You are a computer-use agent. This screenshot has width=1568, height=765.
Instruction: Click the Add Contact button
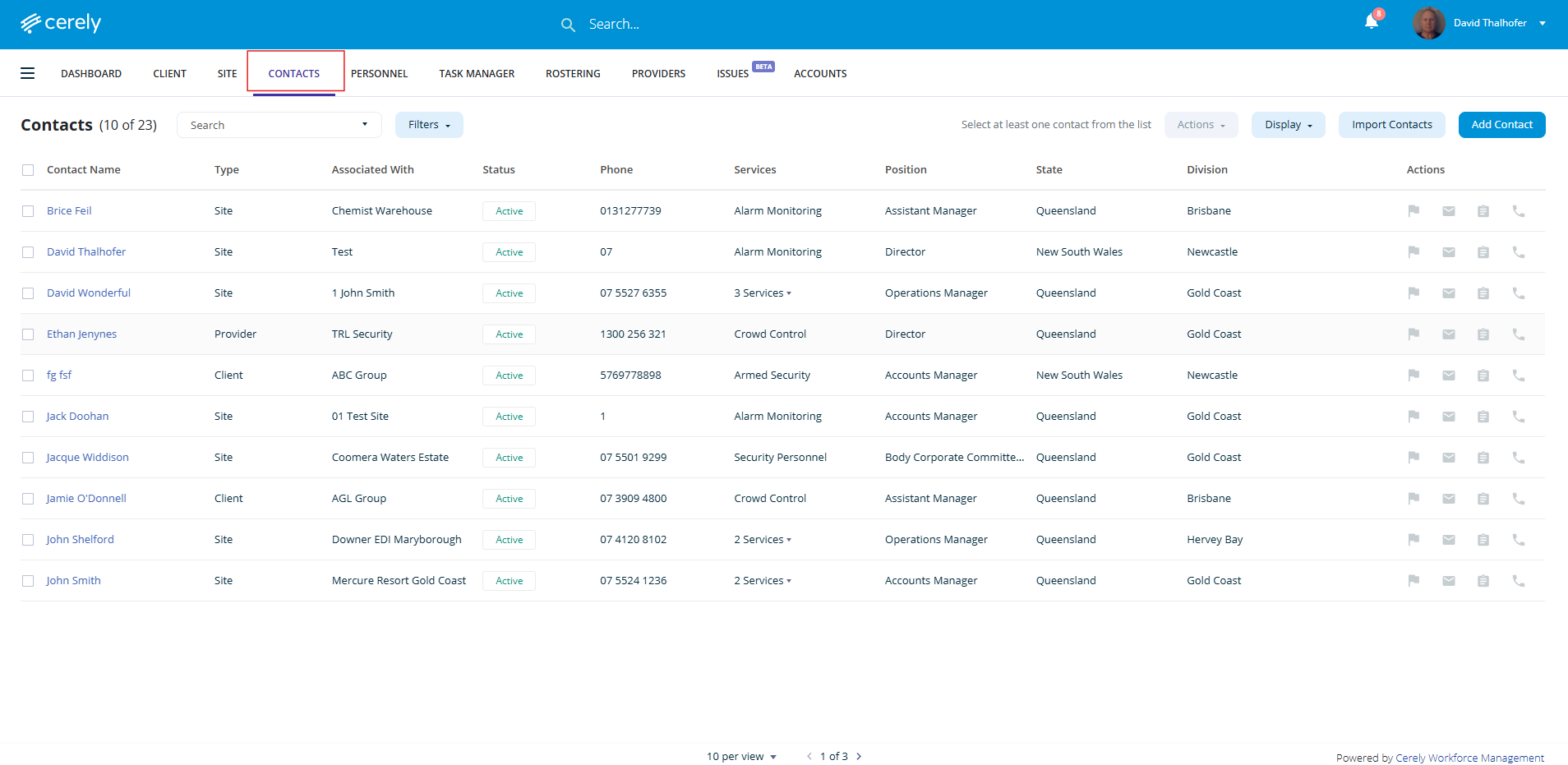point(1501,125)
